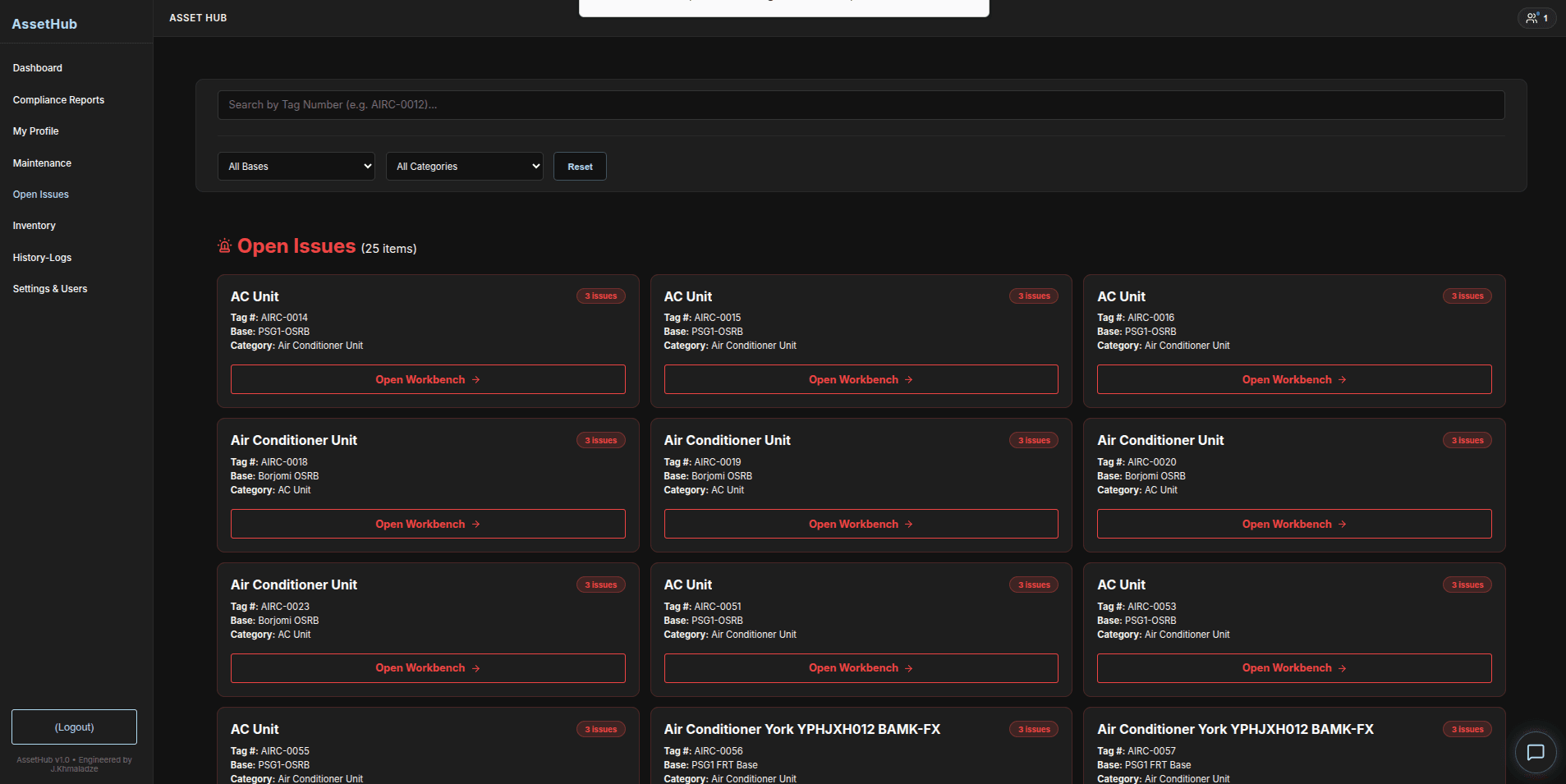
Task: Open Settings & Users in sidebar
Action: pyautogui.click(x=50, y=289)
